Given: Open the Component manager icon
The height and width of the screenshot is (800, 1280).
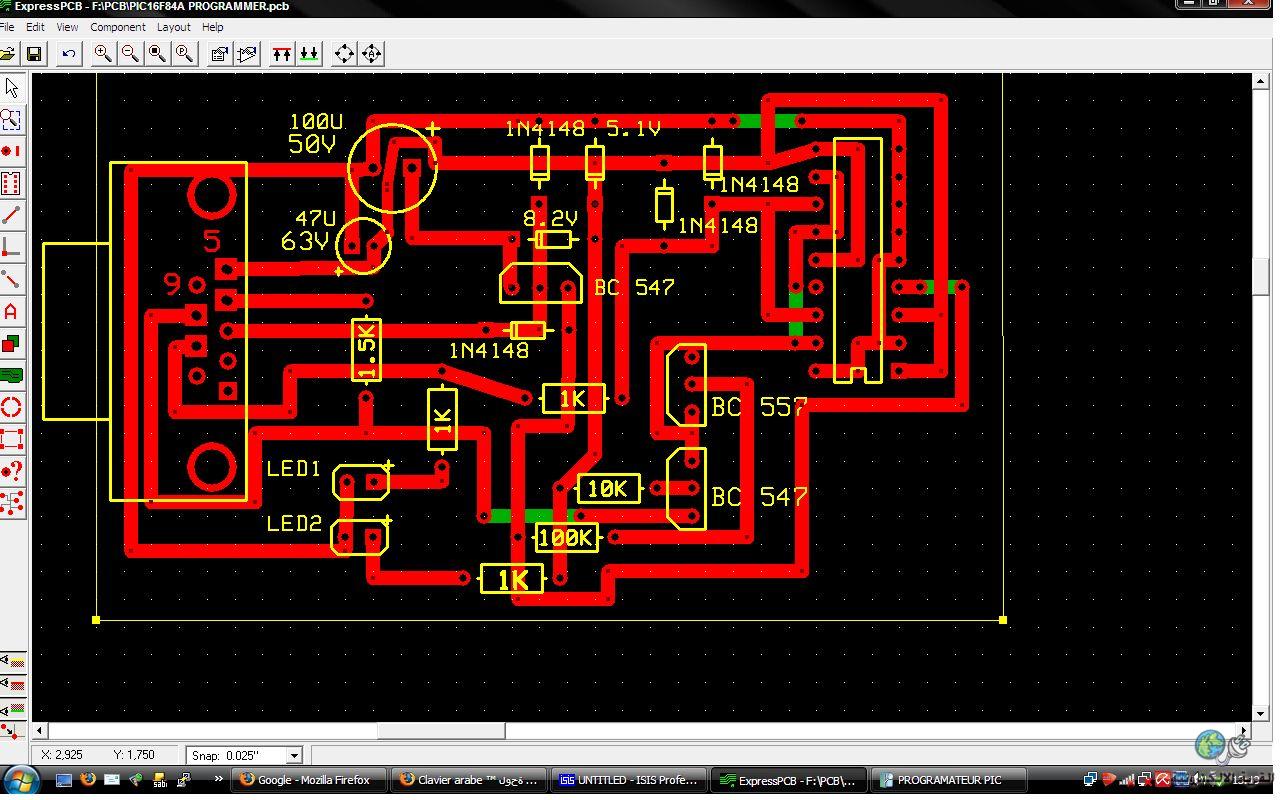Looking at the screenshot, I should 247,54.
